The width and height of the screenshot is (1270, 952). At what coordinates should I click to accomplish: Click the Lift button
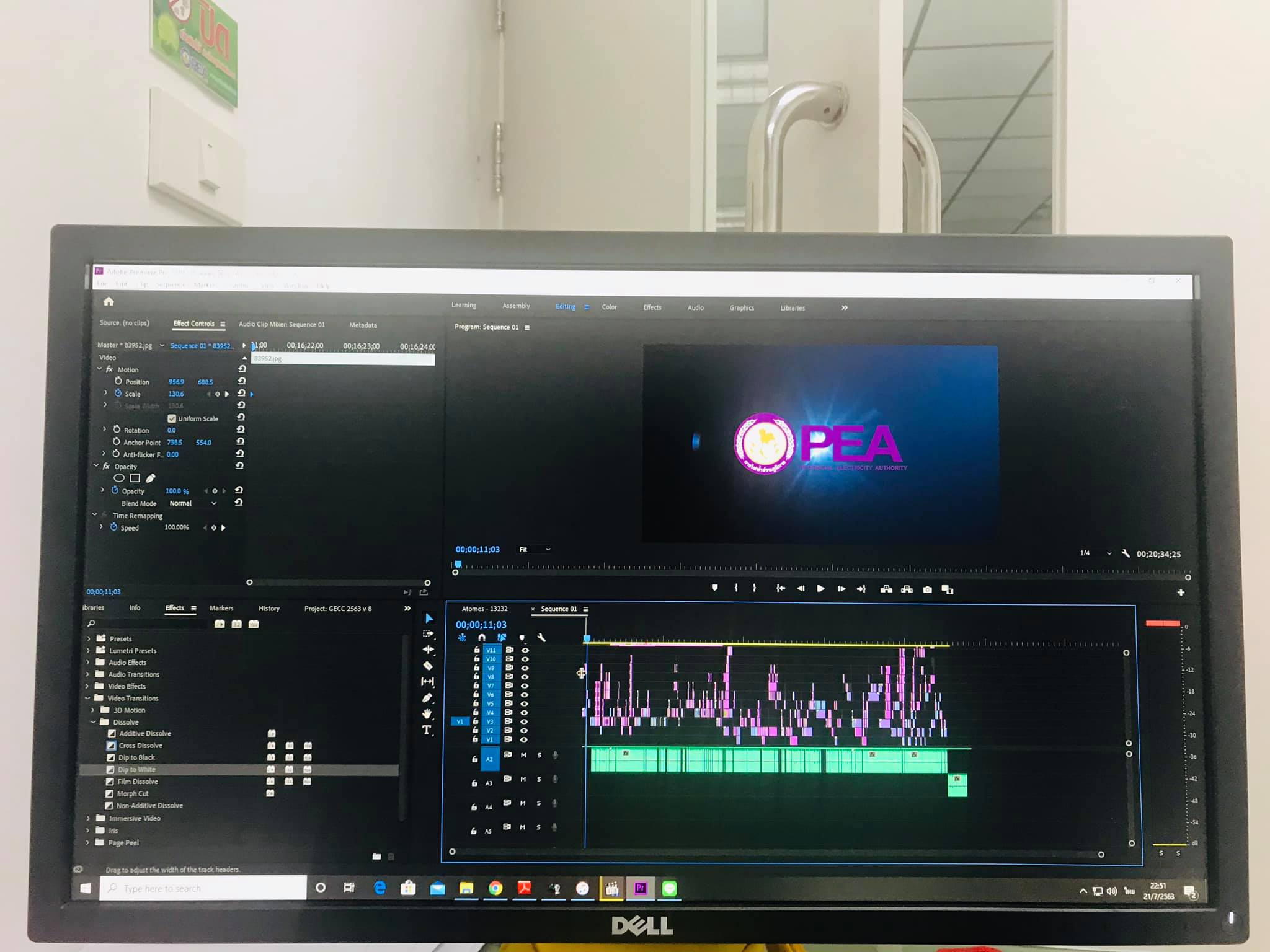coord(886,589)
